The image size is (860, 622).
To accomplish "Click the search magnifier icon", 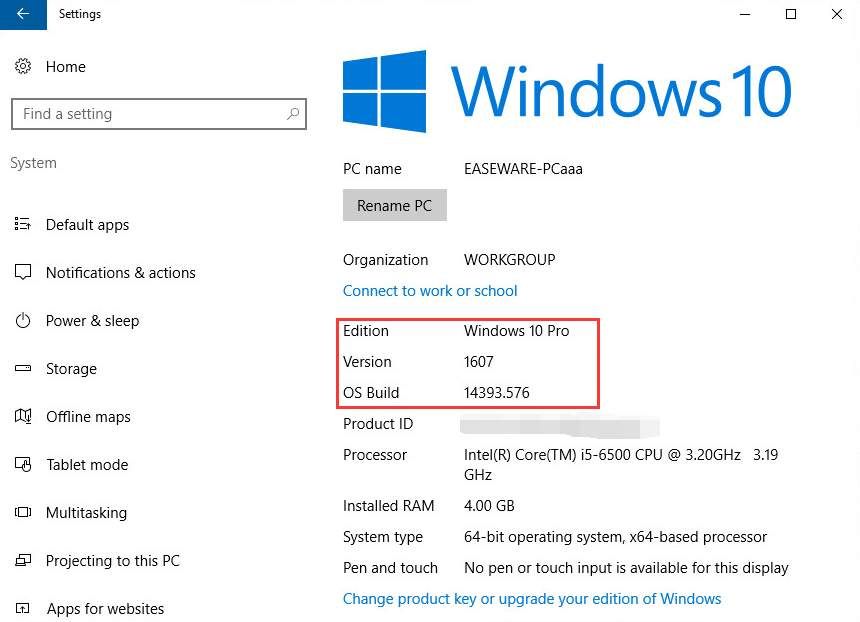I will click(292, 114).
